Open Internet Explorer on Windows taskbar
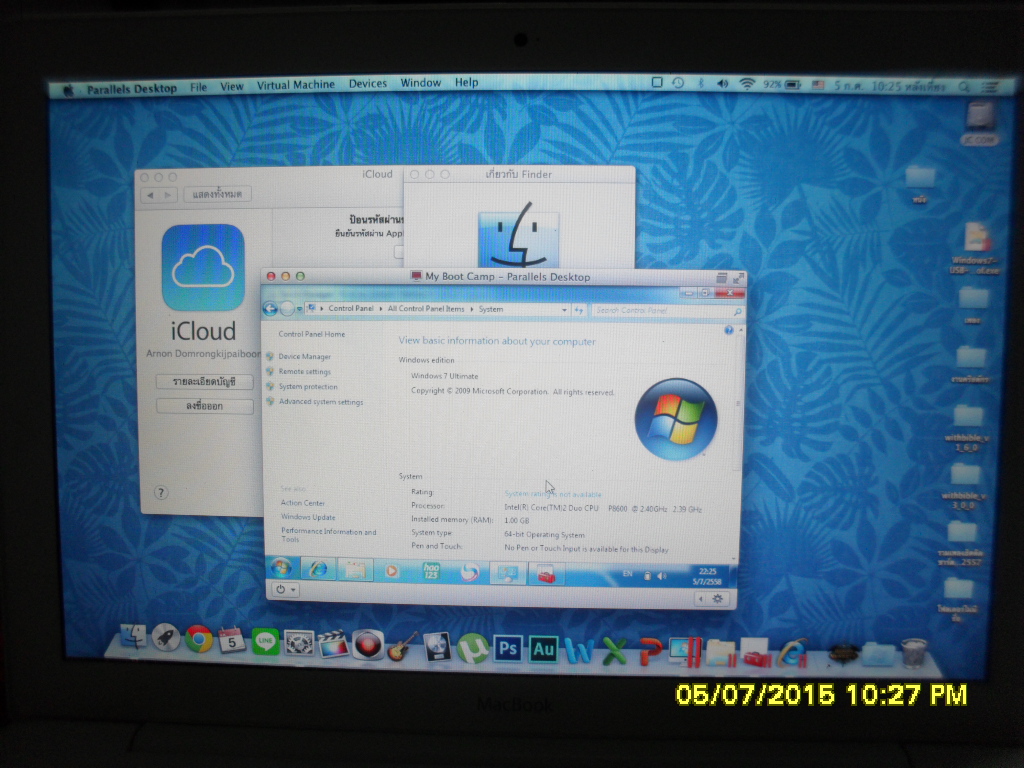The height and width of the screenshot is (768, 1024). [x=318, y=569]
